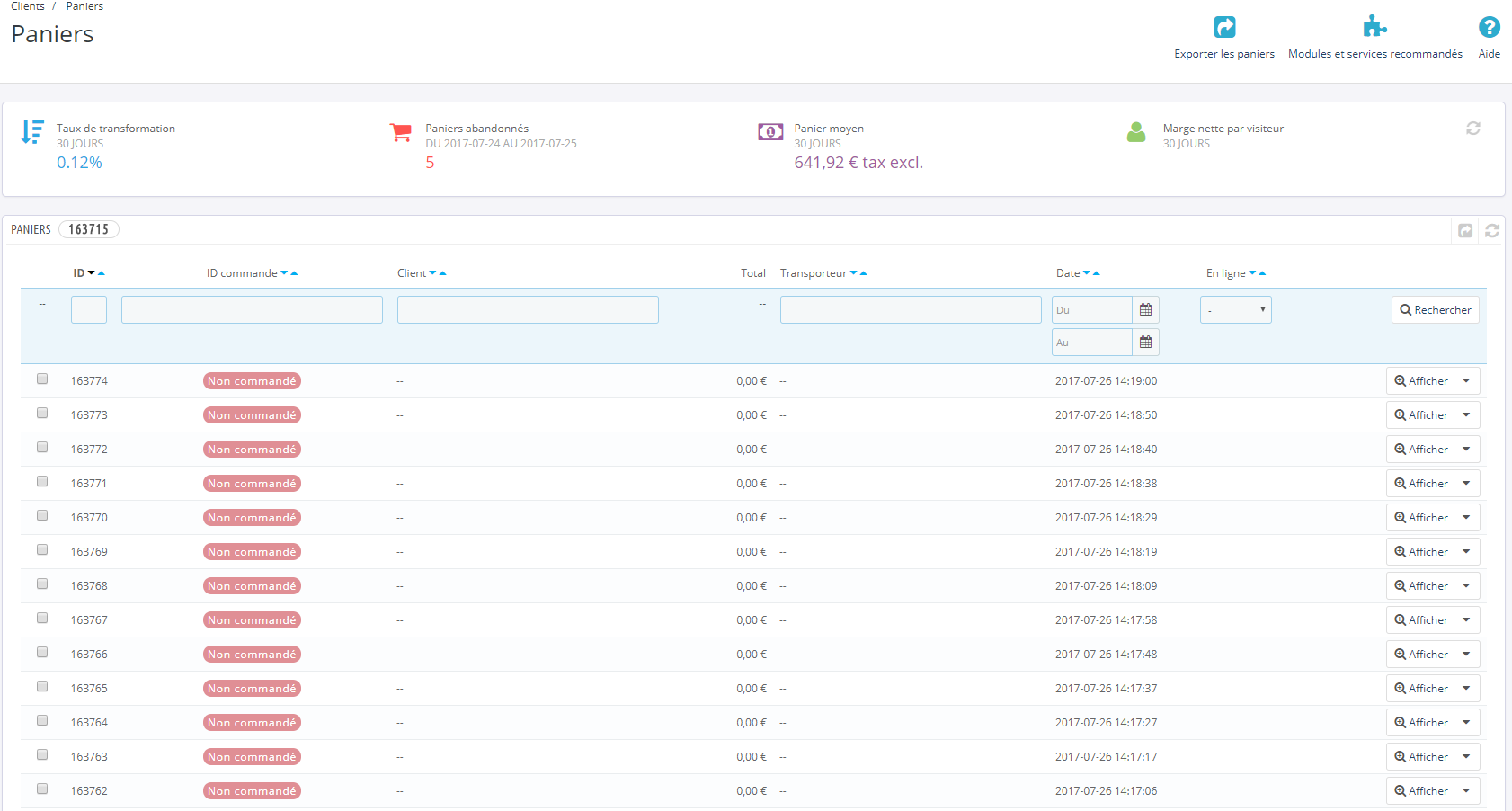Expand action menu arrow for cart 163774
The image size is (1512, 811).
[1467, 381]
